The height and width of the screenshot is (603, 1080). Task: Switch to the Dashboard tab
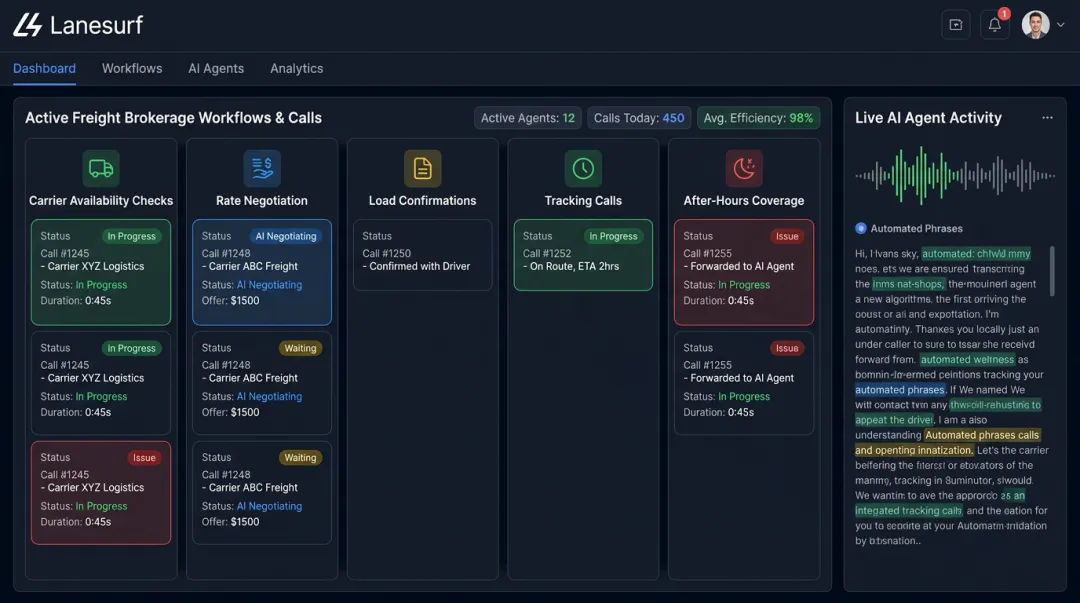pyautogui.click(x=44, y=69)
